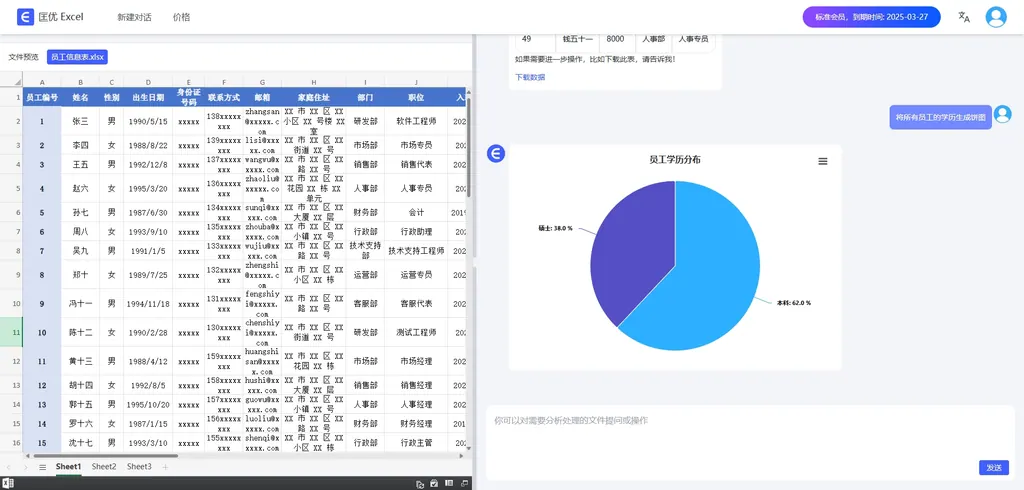This screenshot has height=490, width=1024.
Task: Select the 员工信息表.xlsx file tab
Action: point(77,57)
